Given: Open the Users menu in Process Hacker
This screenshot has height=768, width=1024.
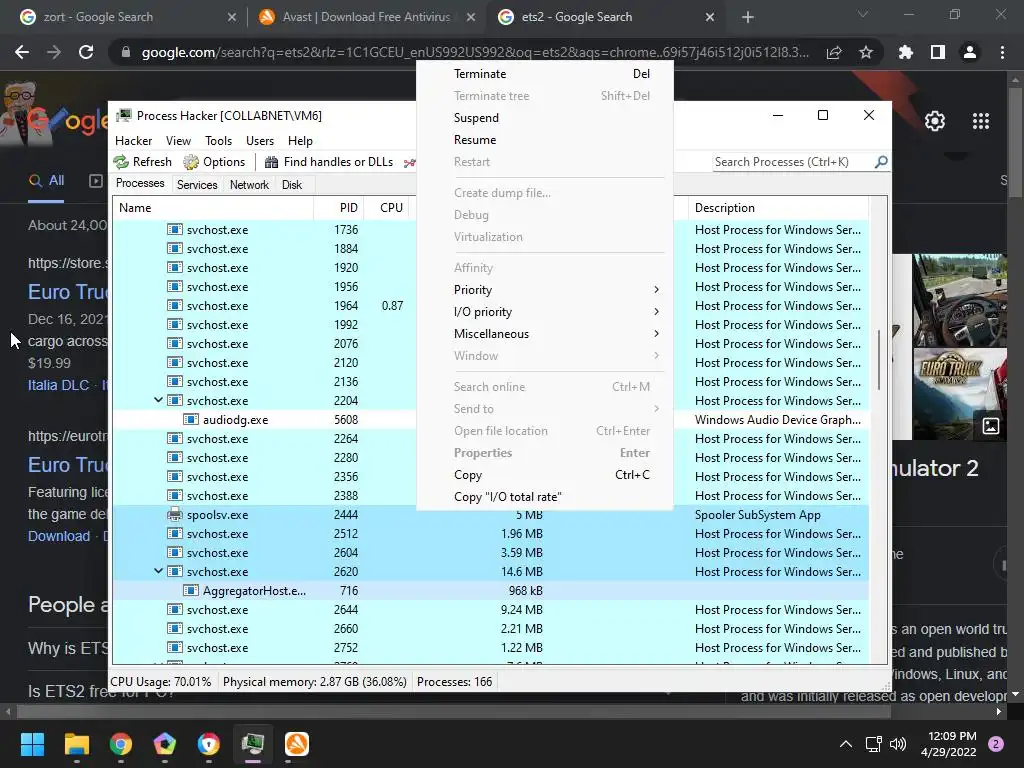Looking at the screenshot, I should pyautogui.click(x=260, y=140).
